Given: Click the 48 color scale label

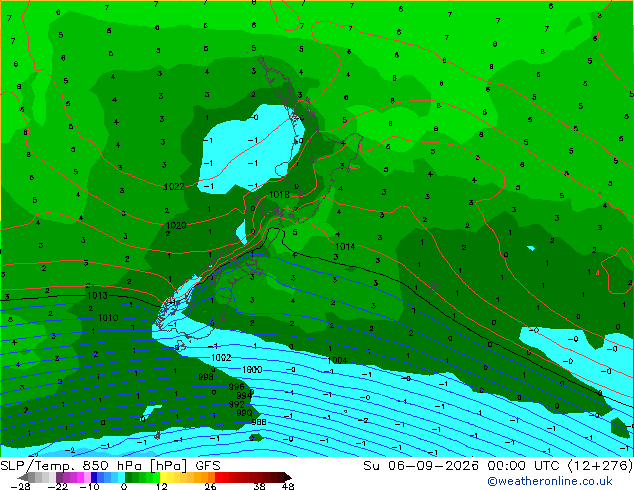Looking at the screenshot, I should pyautogui.click(x=288, y=486).
